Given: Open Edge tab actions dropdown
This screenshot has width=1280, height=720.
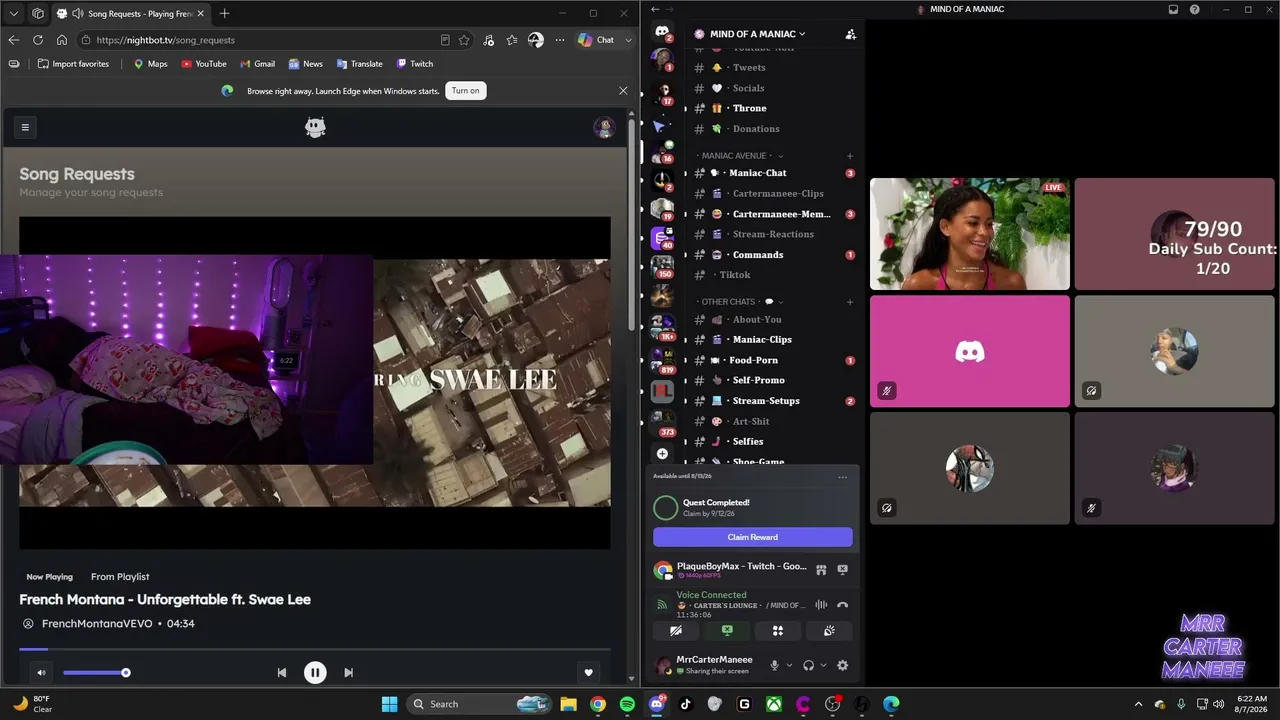Looking at the screenshot, I should 13,13.
